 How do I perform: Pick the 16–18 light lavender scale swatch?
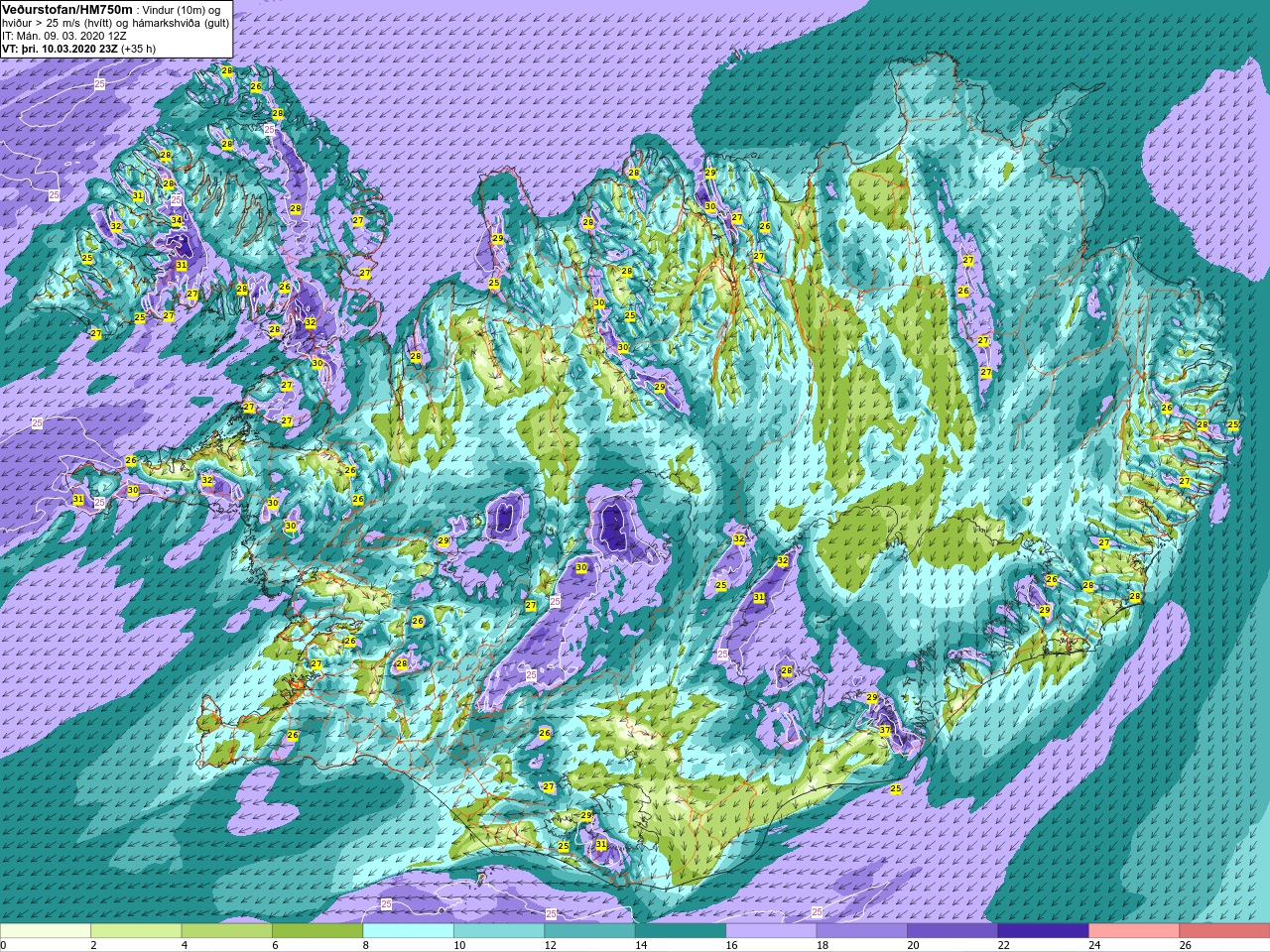[771, 931]
